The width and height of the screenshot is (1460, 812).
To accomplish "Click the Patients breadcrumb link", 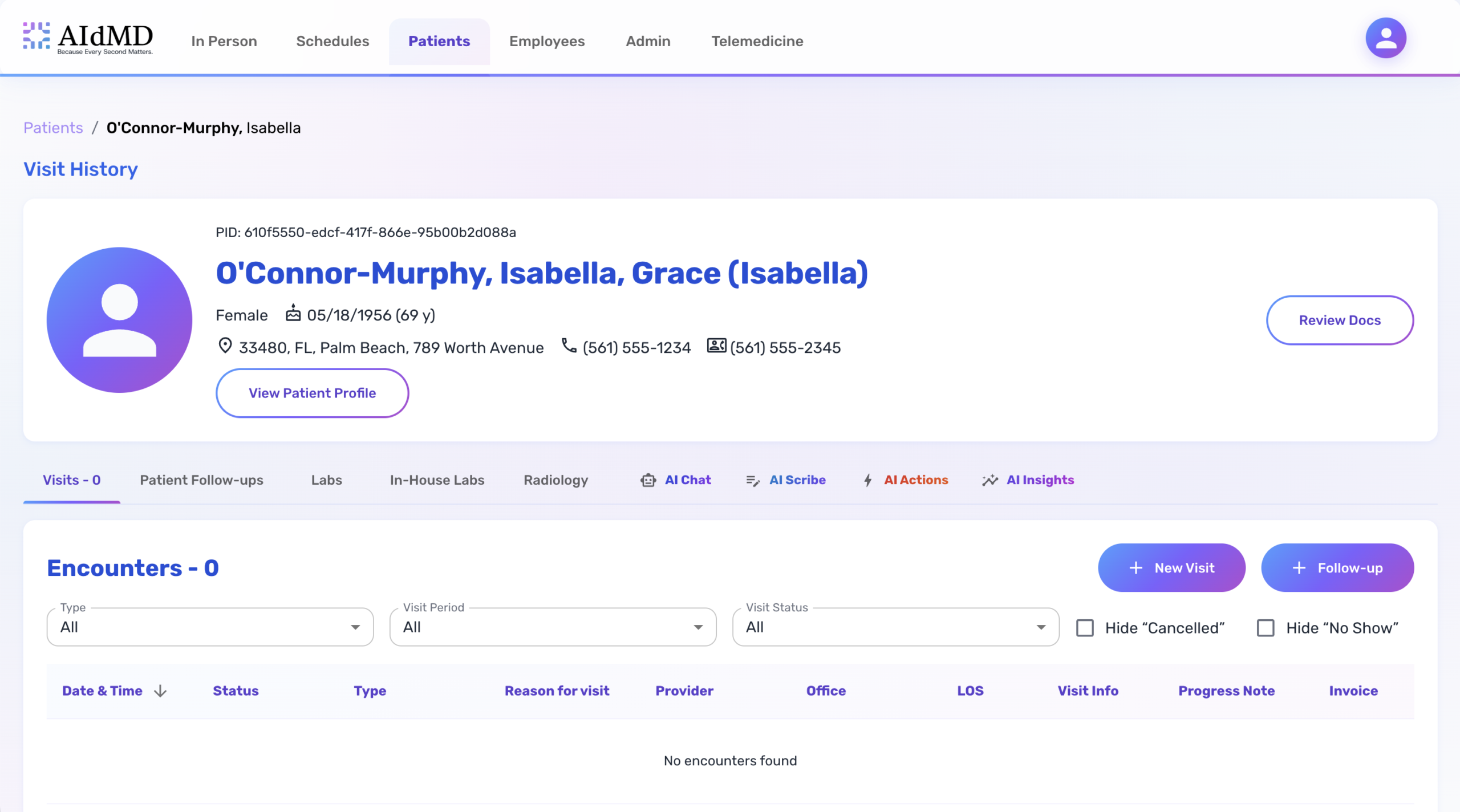I will (53, 128).
